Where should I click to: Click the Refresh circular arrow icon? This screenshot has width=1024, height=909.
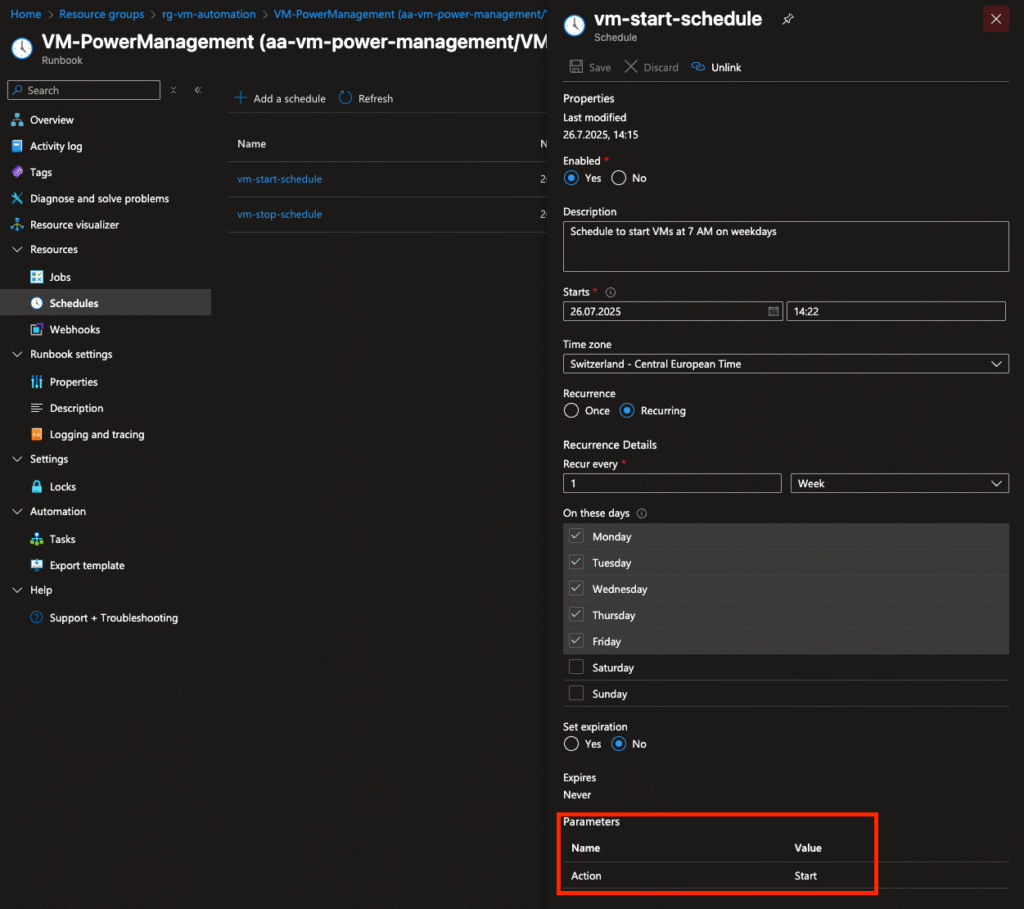pyautogui.click(x=345, y=98)
